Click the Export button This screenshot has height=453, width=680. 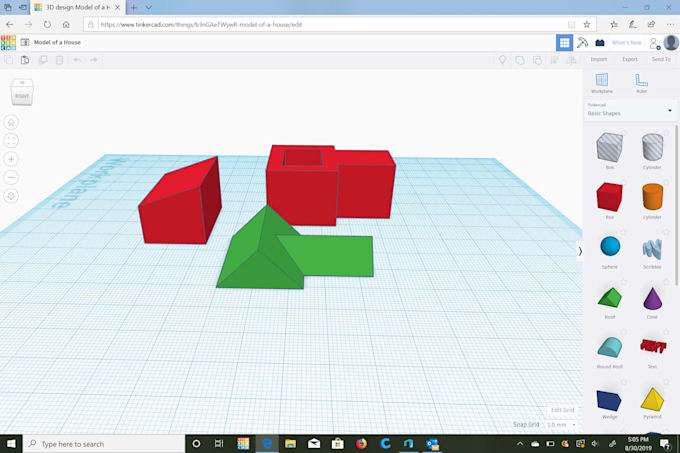click(630, 59)
